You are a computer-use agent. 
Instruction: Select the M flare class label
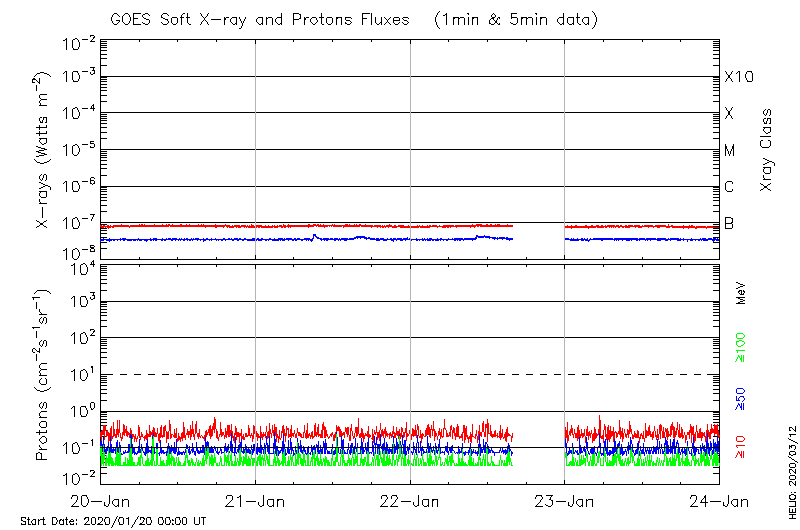pyautogui.click(x=730, y=151)
